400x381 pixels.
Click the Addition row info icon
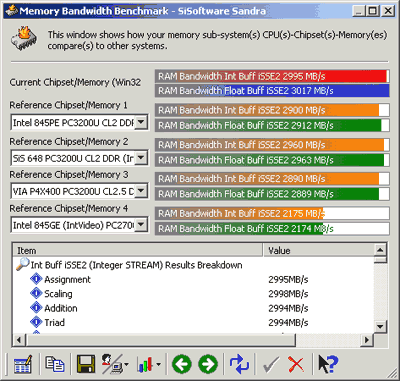(x=36, y=307)
